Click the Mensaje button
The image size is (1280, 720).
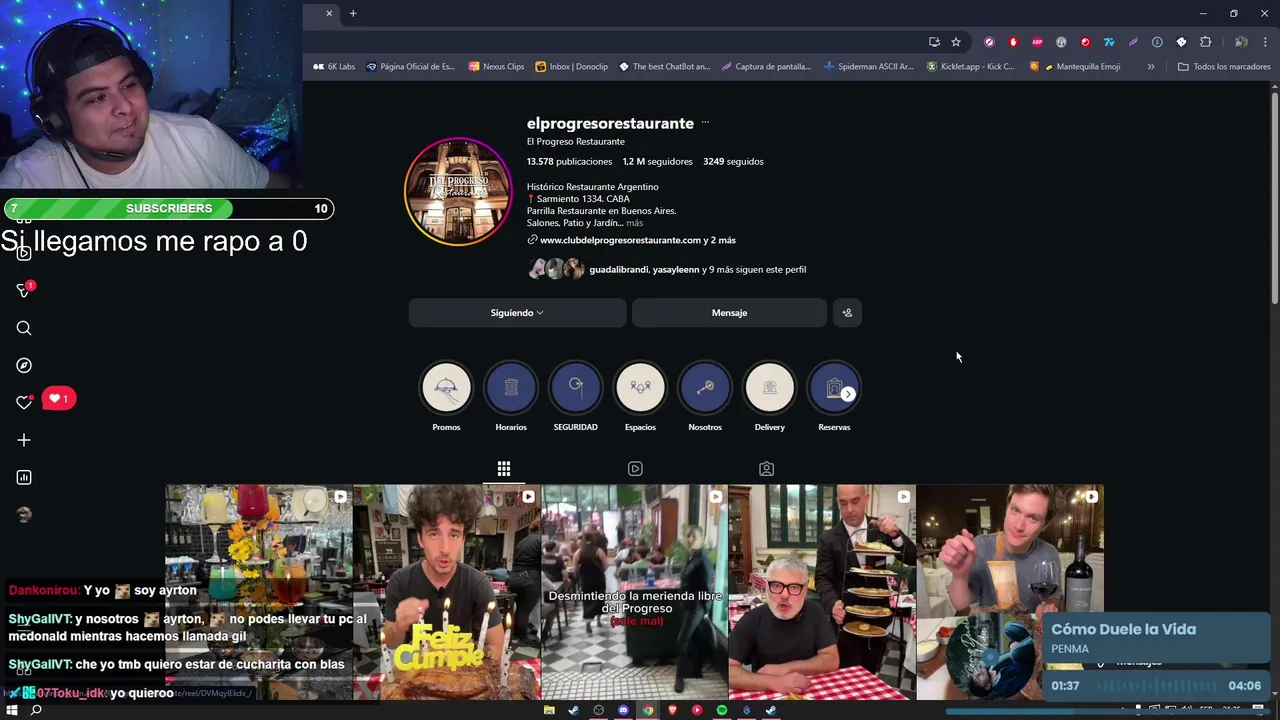click(x=729, y=313)
